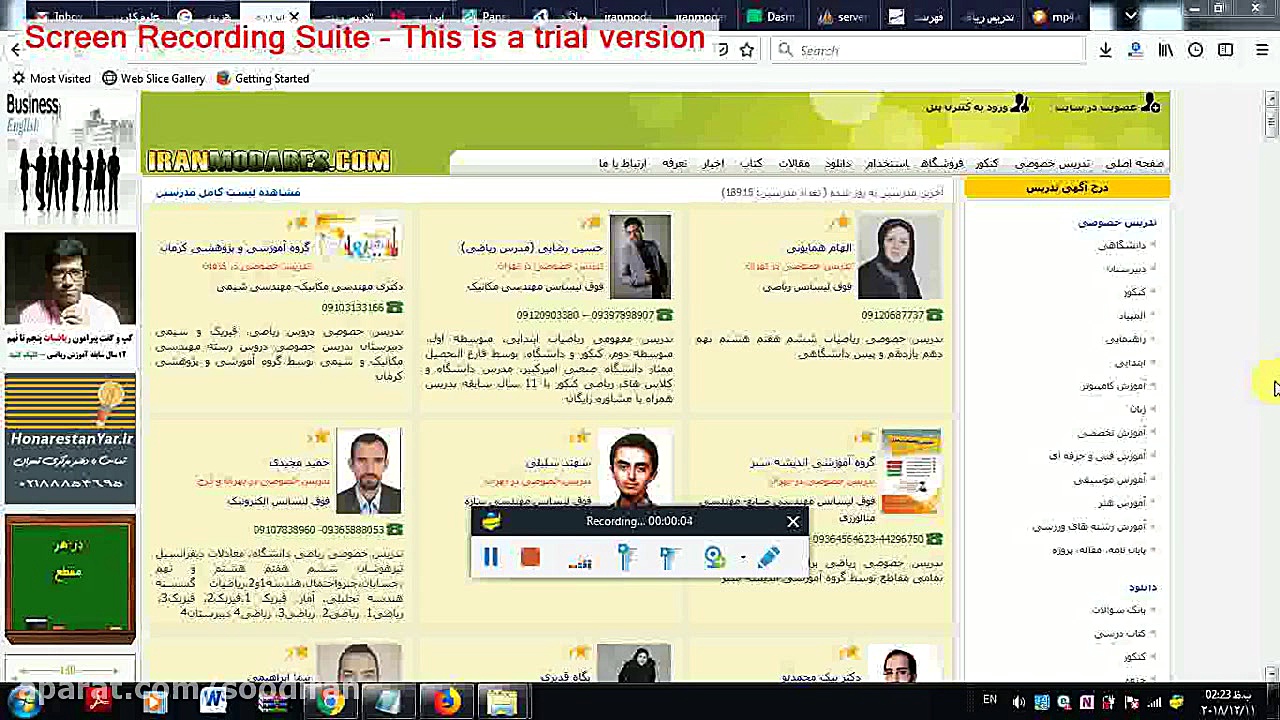Open the تعرفه navigation menu item

(x=675, y=163)
